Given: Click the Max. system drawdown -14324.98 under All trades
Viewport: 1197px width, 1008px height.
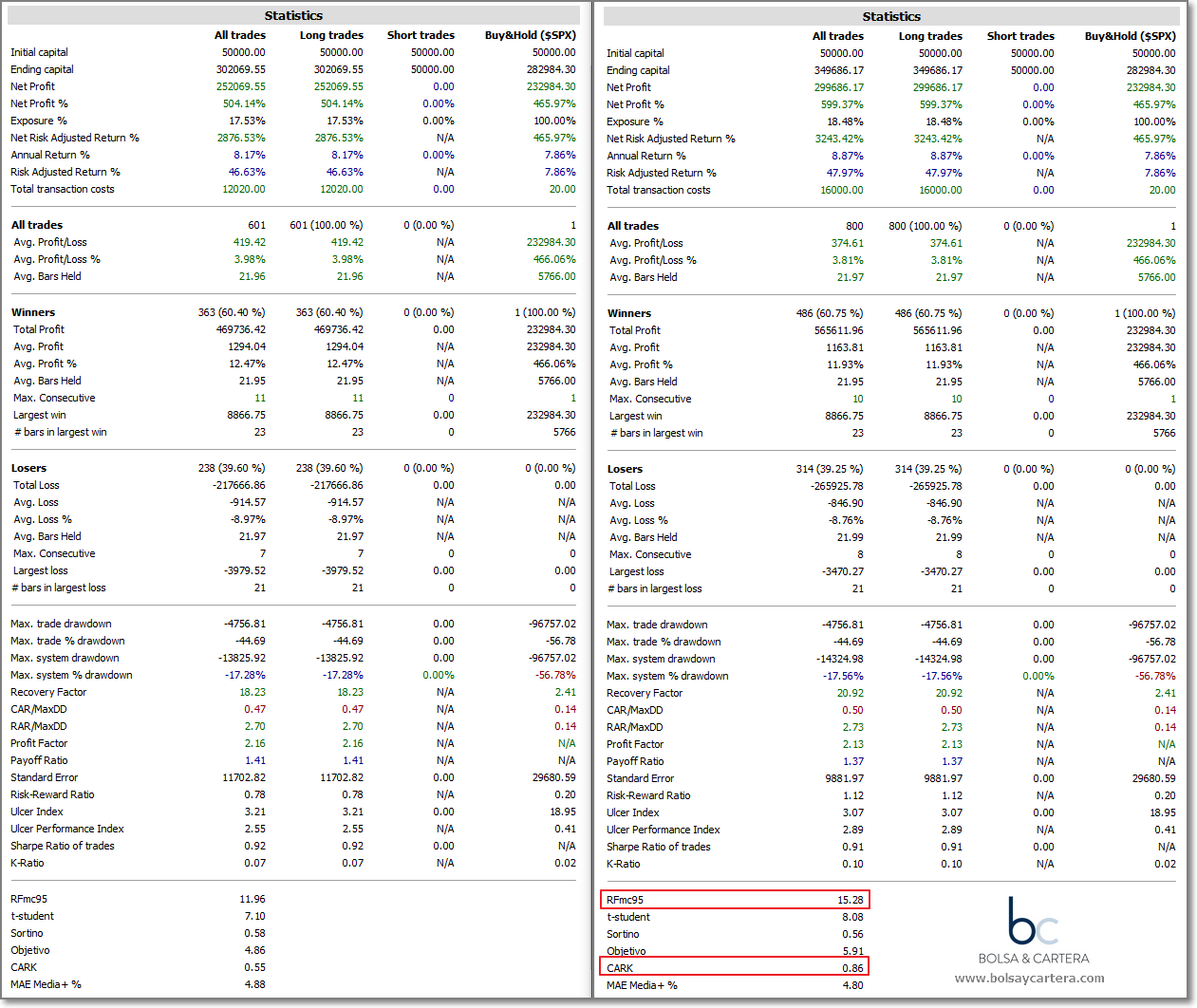Looking at the screenshot, I should (840, 659).
